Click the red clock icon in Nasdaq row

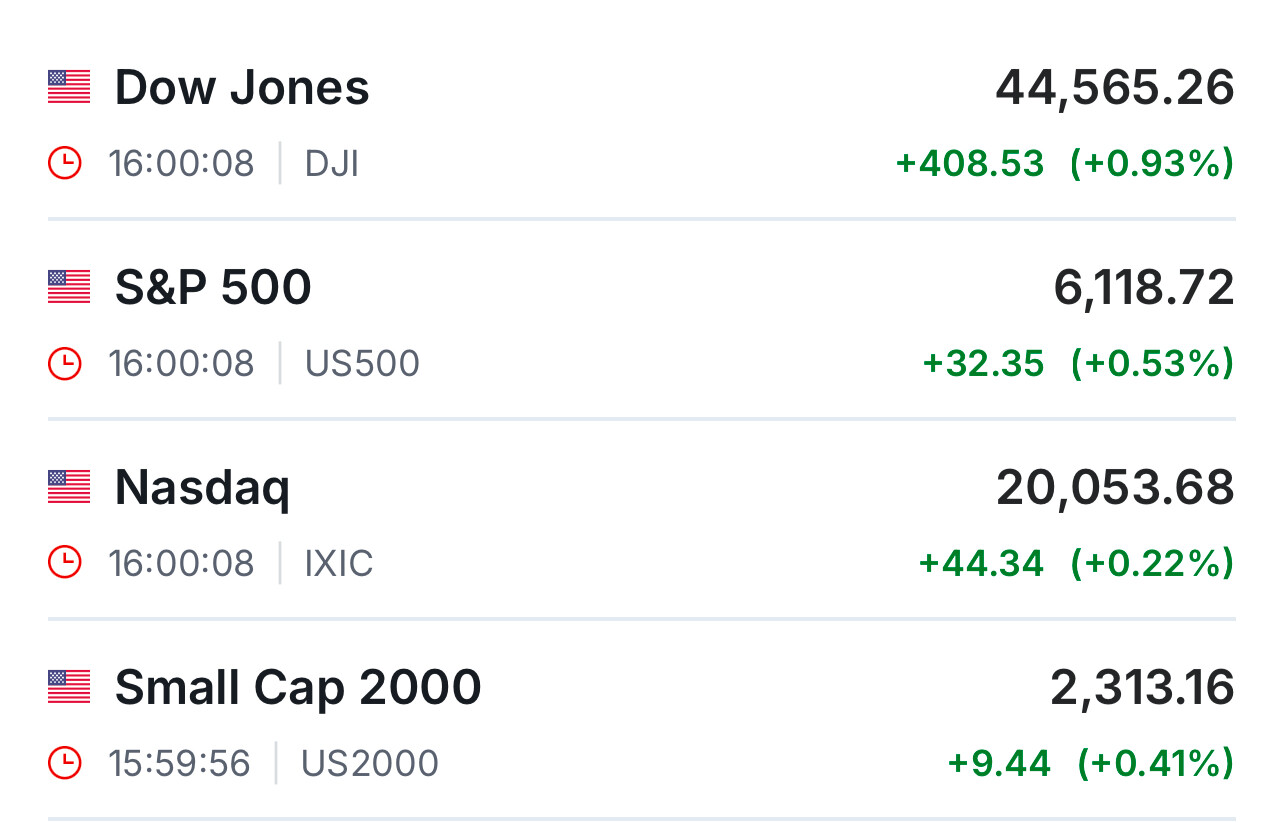[65, 563]
